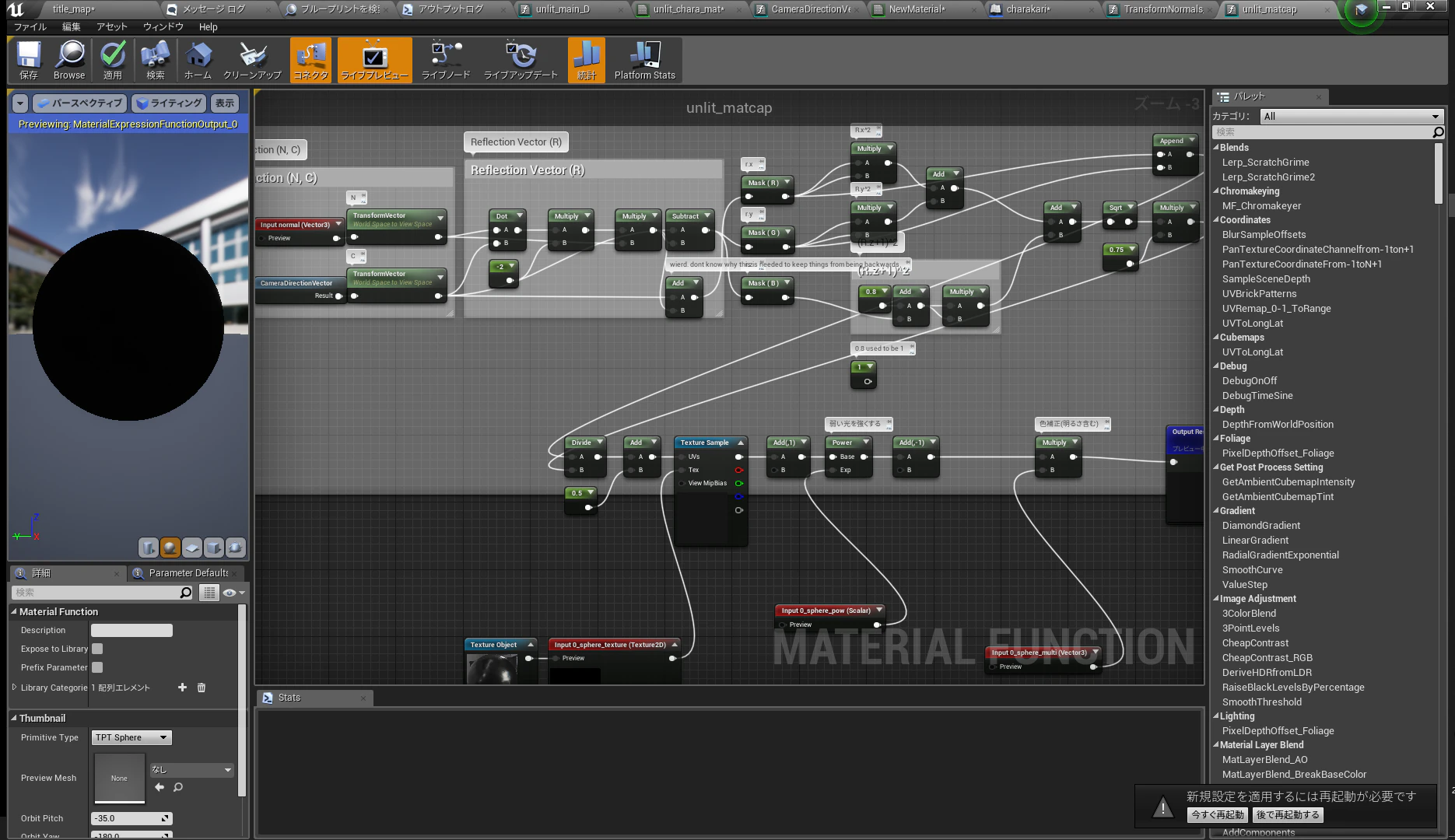Switch to the unlit_main_D tab
Viewport: 1455px width, 840px height.
coord(563,9)
